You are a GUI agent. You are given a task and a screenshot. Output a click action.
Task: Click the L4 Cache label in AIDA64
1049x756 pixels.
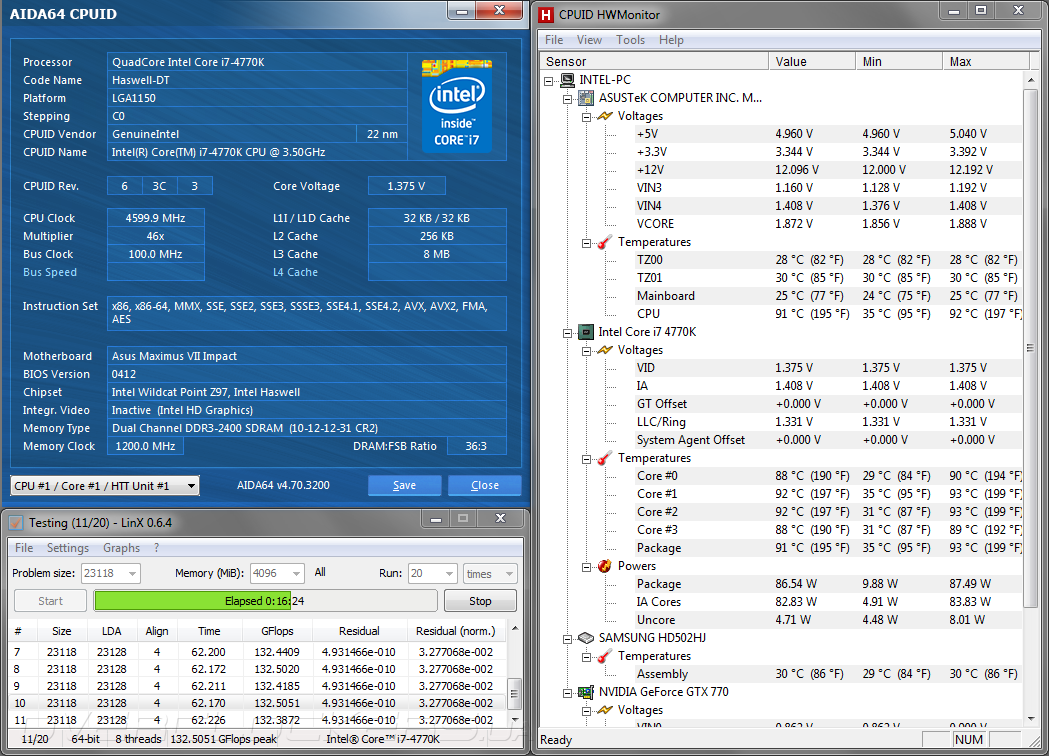click(295, 272)
